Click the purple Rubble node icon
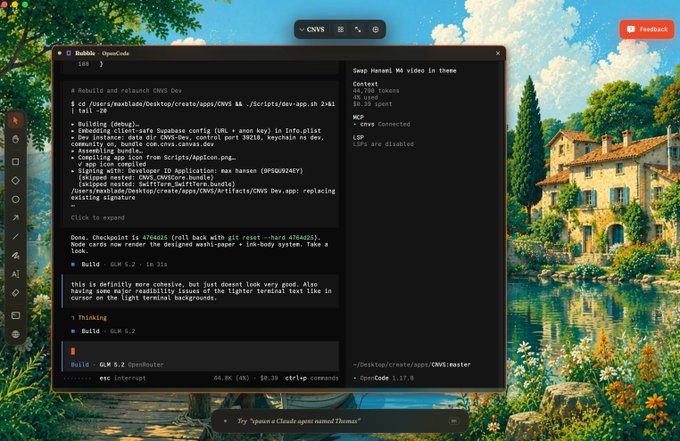This screenshot has width=680, height=441. [69, 53]
